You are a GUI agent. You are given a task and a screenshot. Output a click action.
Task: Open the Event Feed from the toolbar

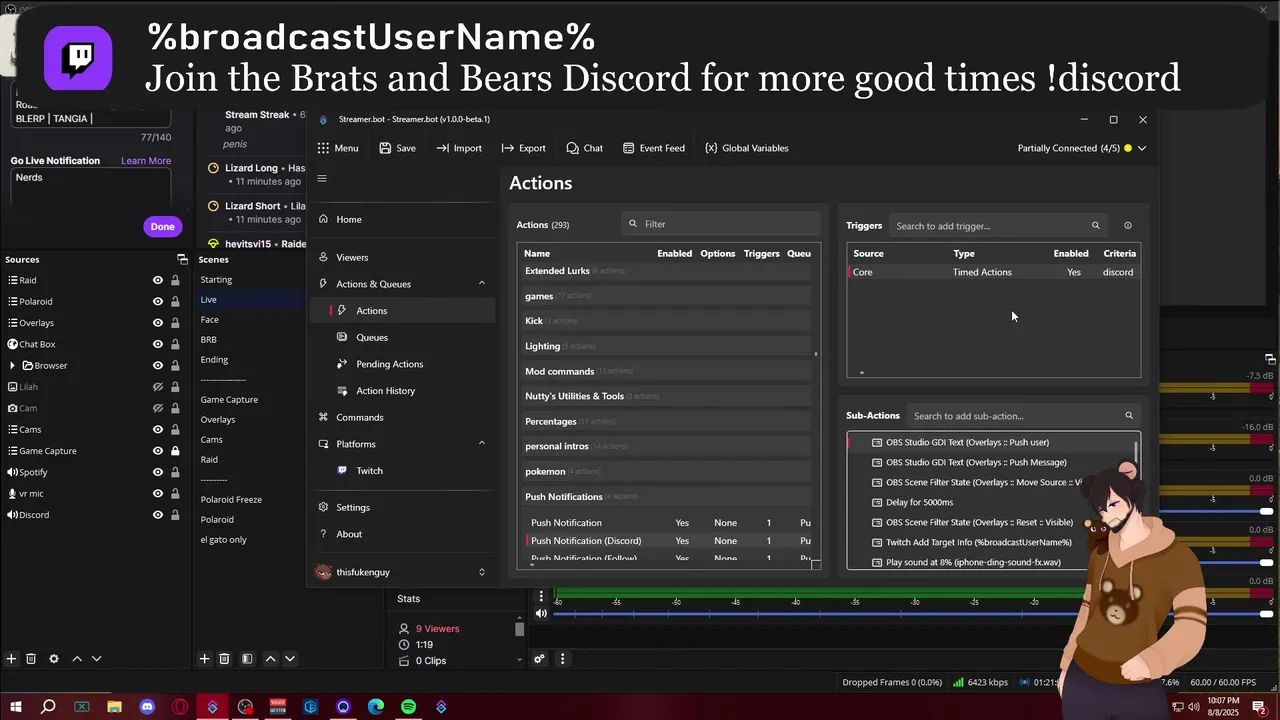[654, 148]
